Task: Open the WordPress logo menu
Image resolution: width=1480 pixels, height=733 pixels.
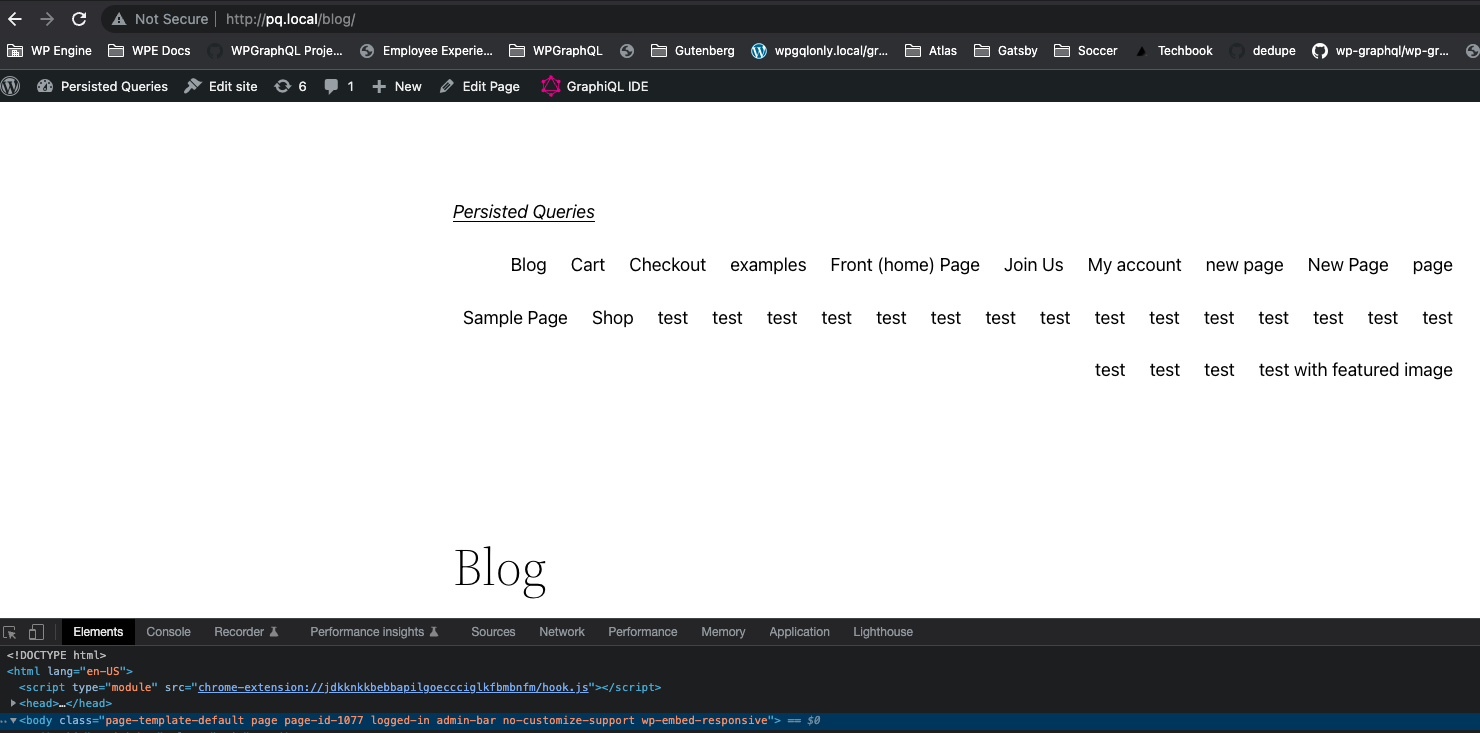Action: point(10,86)
